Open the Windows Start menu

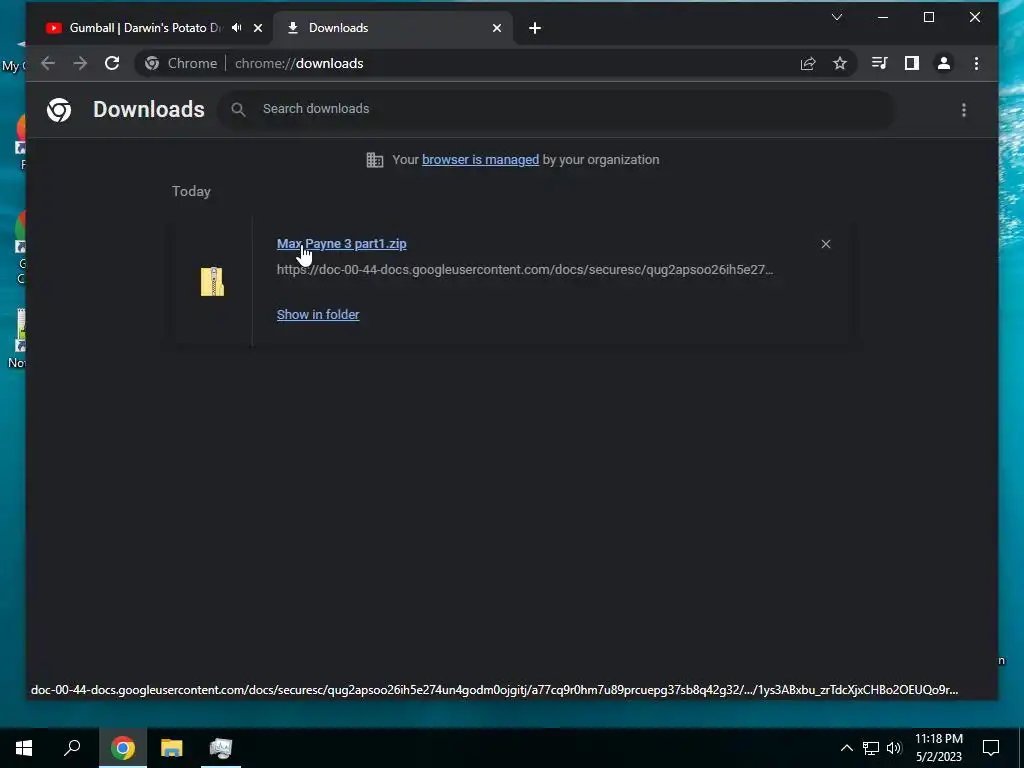pos(24,748)
